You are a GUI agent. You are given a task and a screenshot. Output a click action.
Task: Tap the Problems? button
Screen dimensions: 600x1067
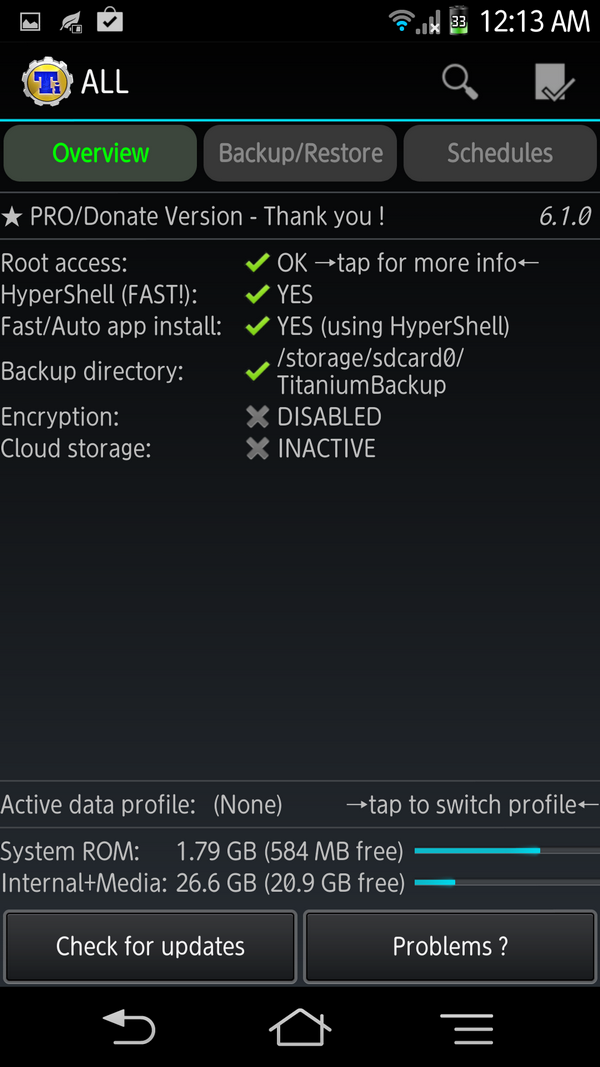pos(449,946)
